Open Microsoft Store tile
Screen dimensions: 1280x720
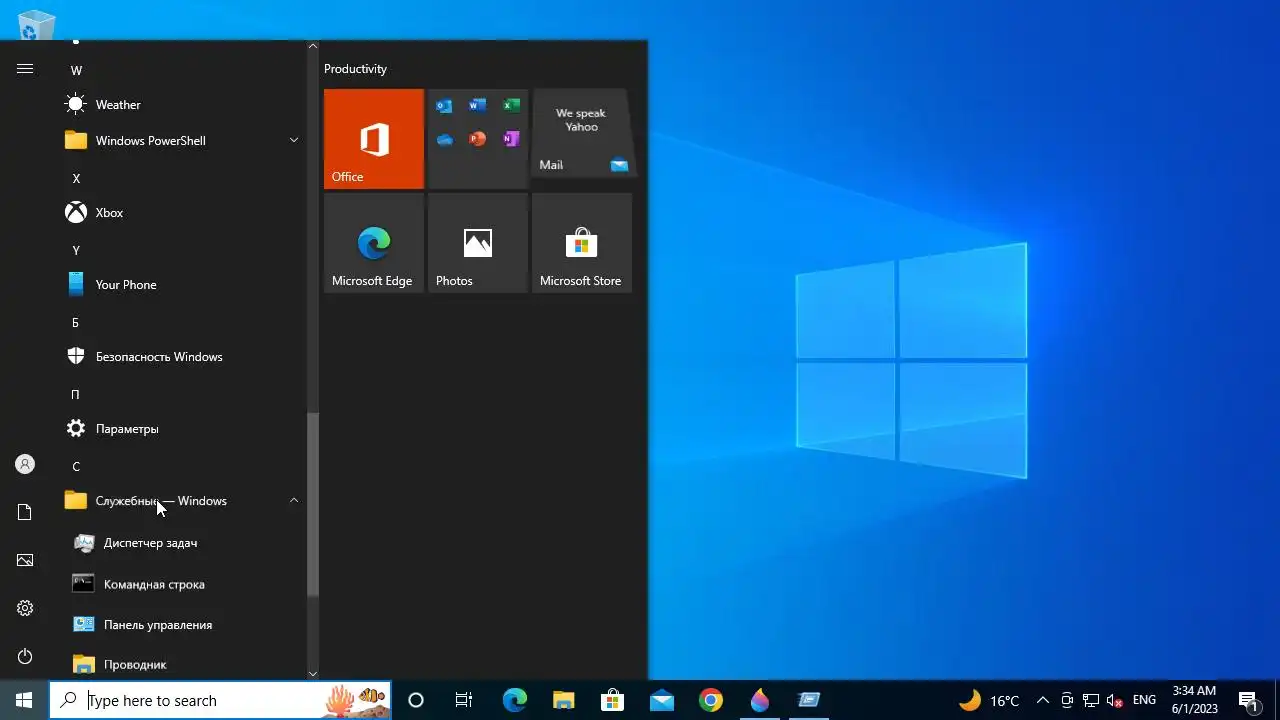point(582,243)
